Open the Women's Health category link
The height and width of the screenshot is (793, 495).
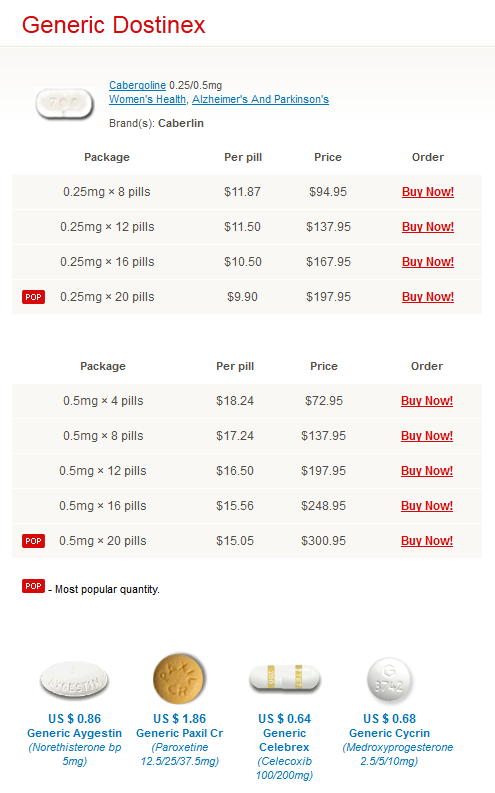148,99
